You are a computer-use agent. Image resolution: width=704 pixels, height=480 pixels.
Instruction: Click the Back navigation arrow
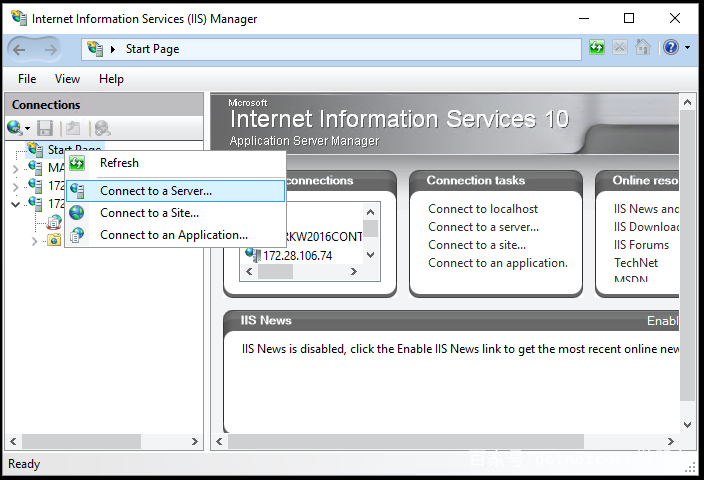click(19, 49)
